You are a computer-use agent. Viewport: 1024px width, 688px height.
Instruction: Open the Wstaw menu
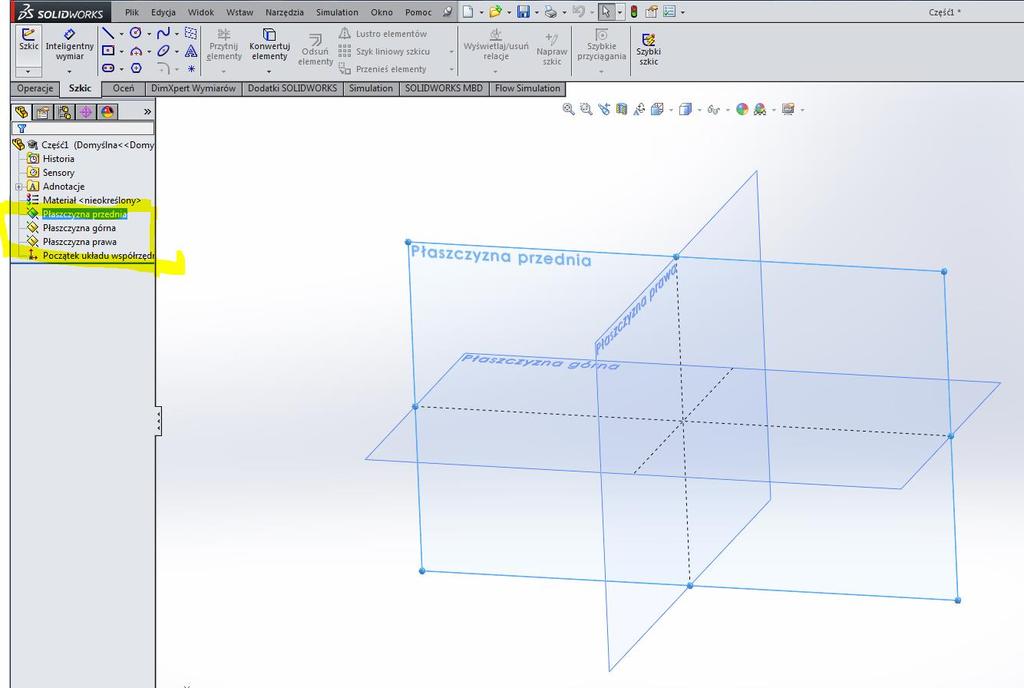(240, 12)
